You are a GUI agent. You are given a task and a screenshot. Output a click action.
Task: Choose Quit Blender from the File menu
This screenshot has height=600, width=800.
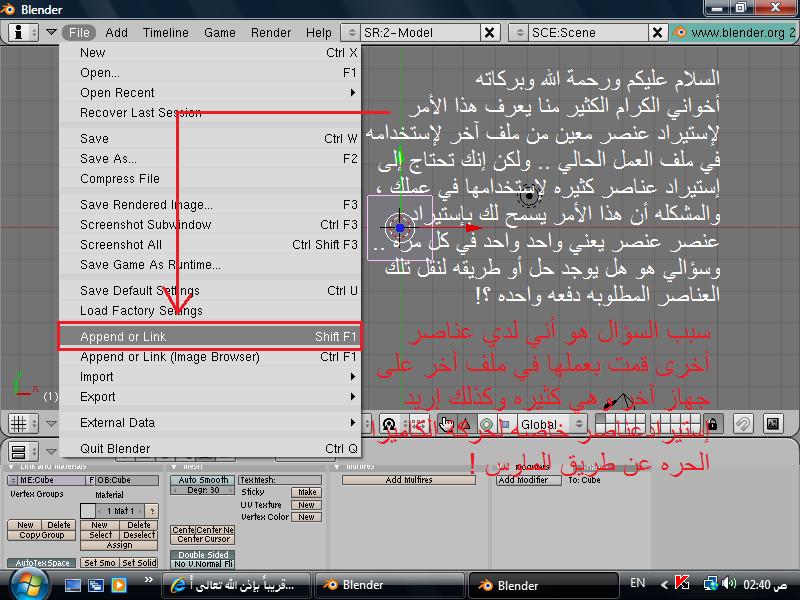(x=210, y=448)
